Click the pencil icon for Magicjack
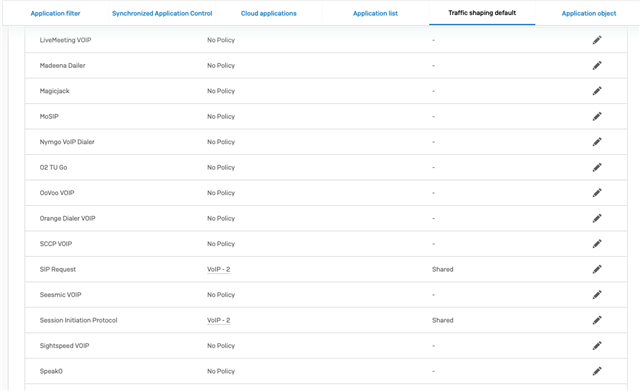640x391 pixels. point(597,91)
